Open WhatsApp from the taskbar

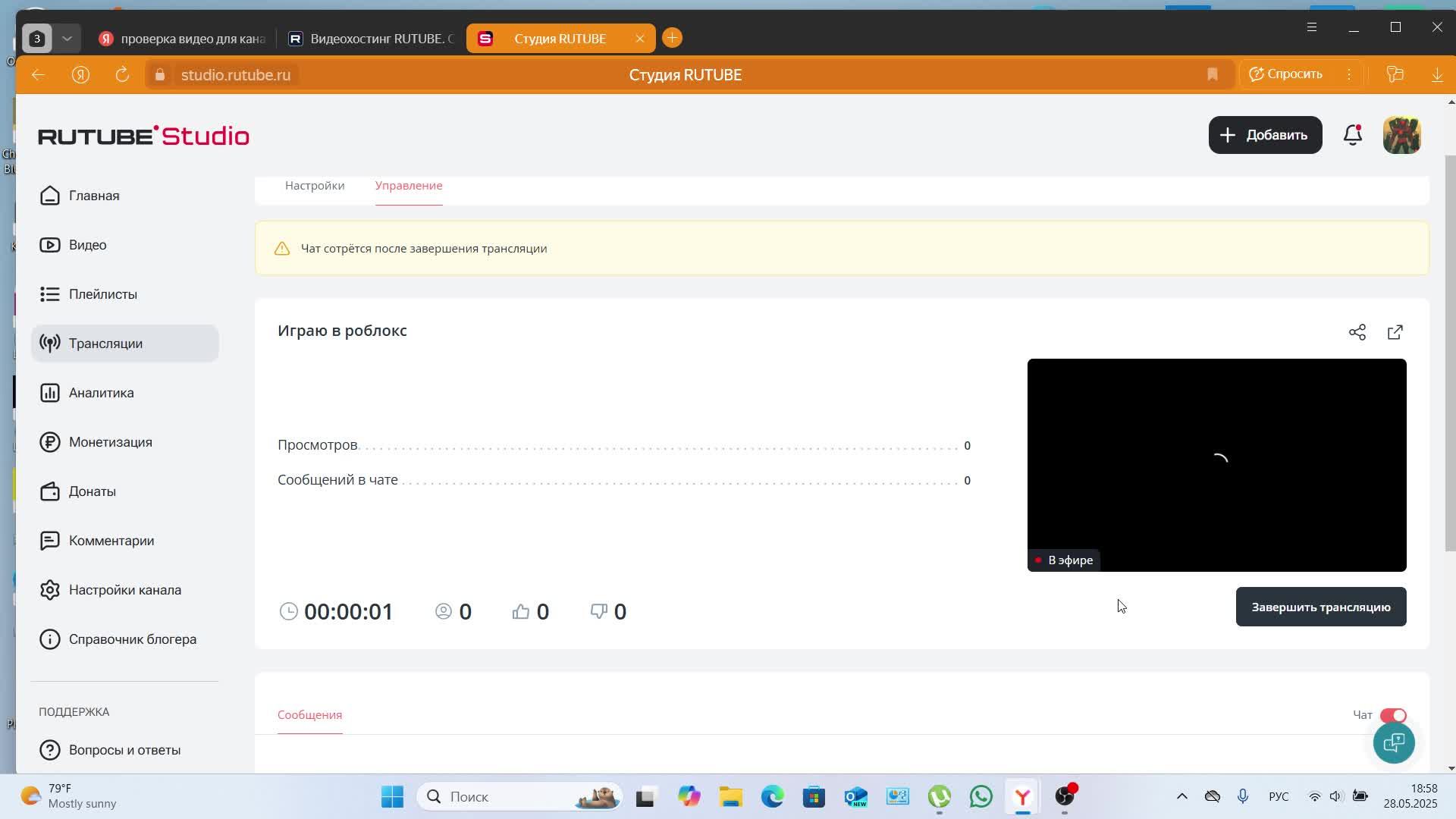pyautogui.click(x=981, y=796)
